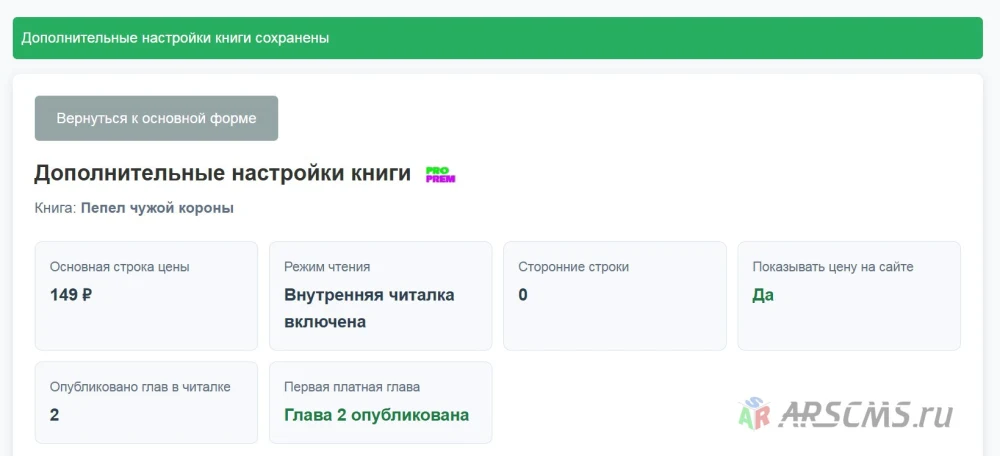The image size is (1000, 456).
Task: Click the PRO PREM badge icon
Action: pos(441,175)
